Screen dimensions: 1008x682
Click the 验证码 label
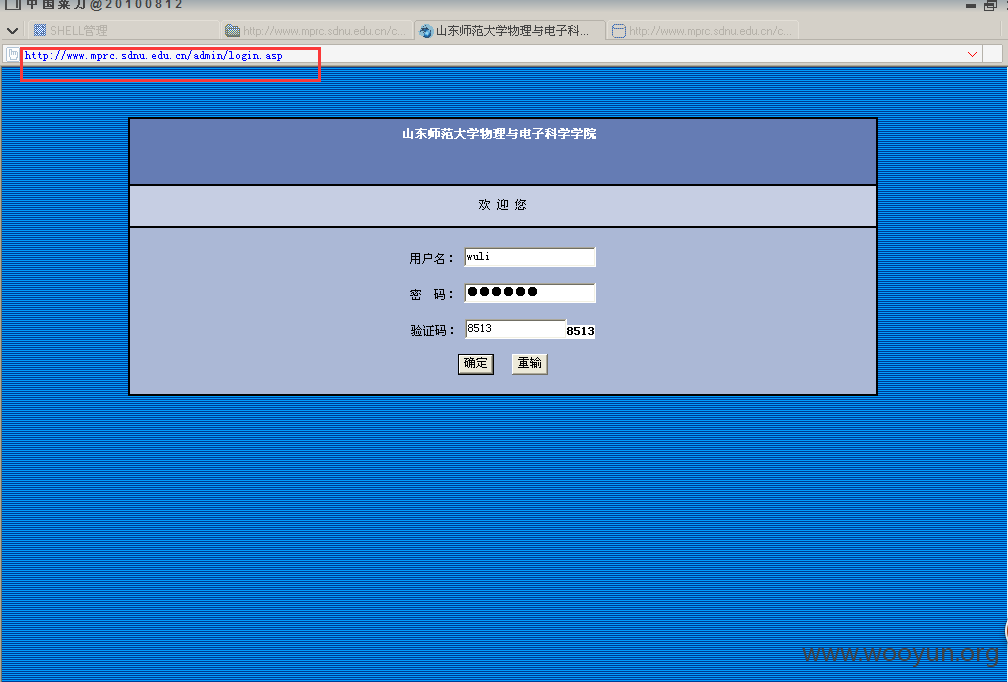coord(432,330)
